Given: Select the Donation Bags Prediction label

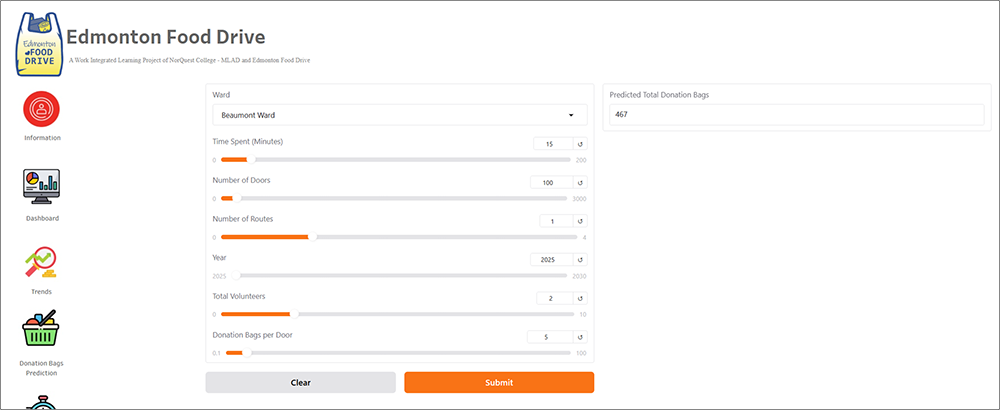Looking at the screenshot, I should [x=41, y=368].
